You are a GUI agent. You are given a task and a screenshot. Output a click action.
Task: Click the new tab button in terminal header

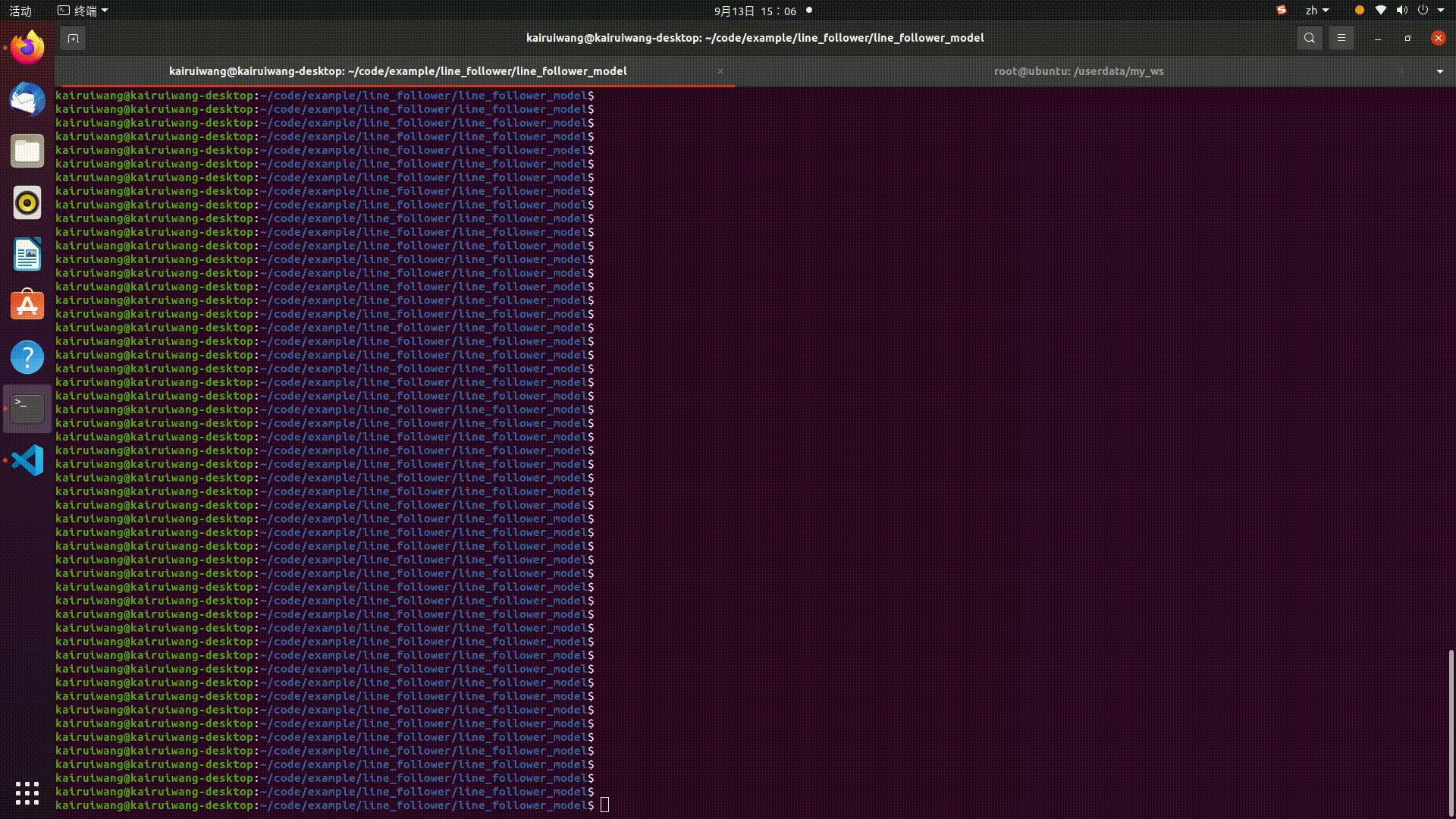(x=73, y=38)
